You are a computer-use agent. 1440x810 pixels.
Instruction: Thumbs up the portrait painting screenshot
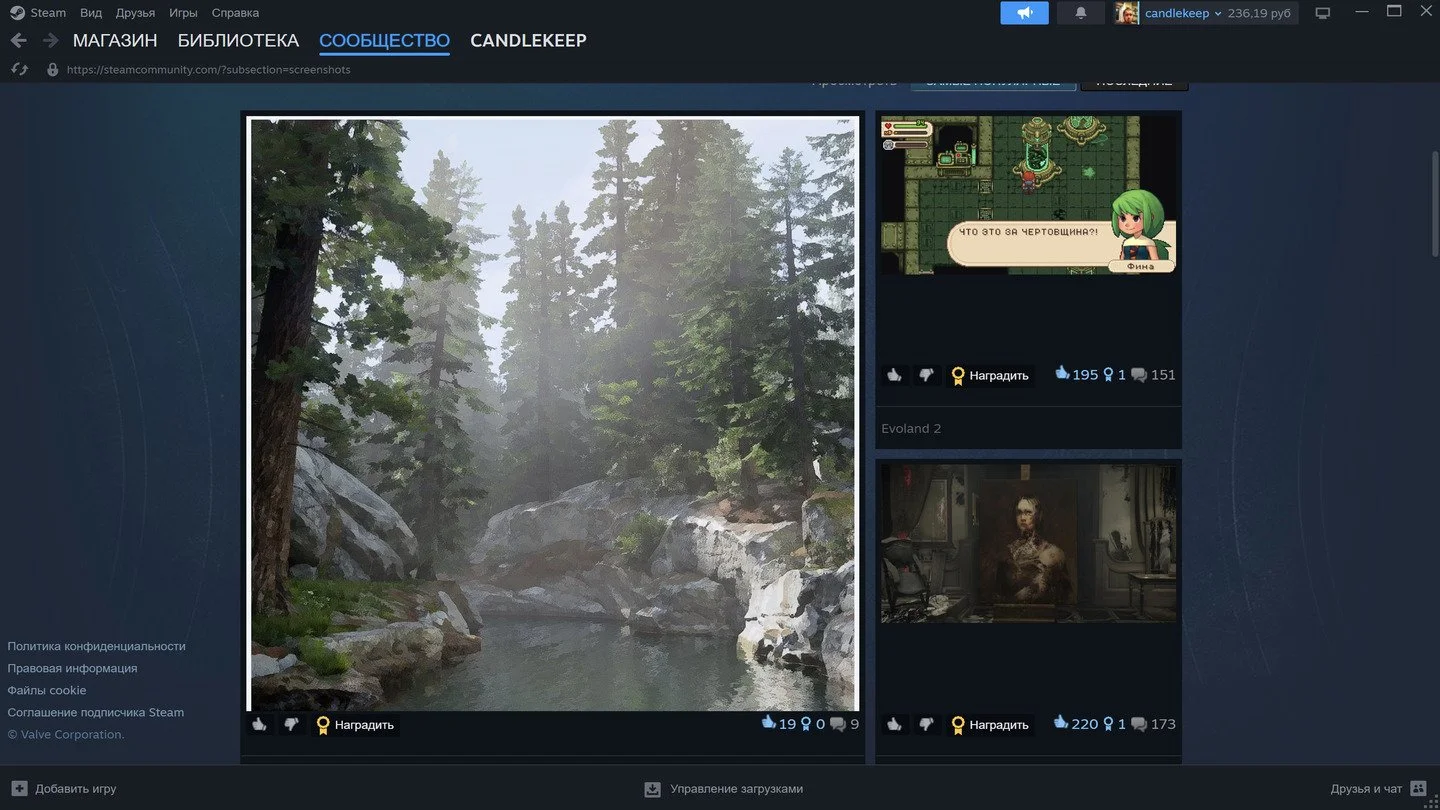pos(894,724)
